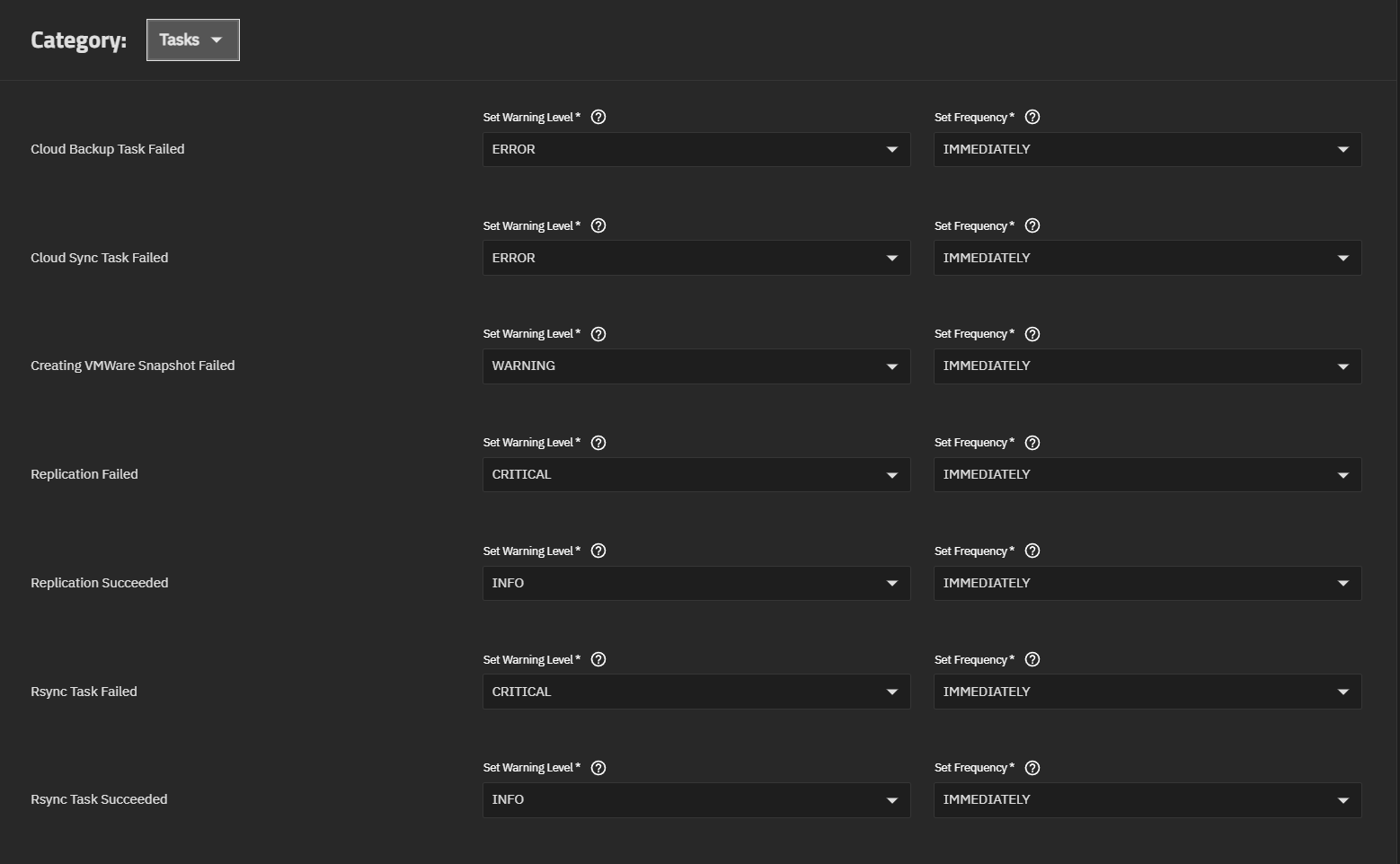
Task: Open Cloud Backup Task Failed warning level dropdown
Action: click(696, 150)
